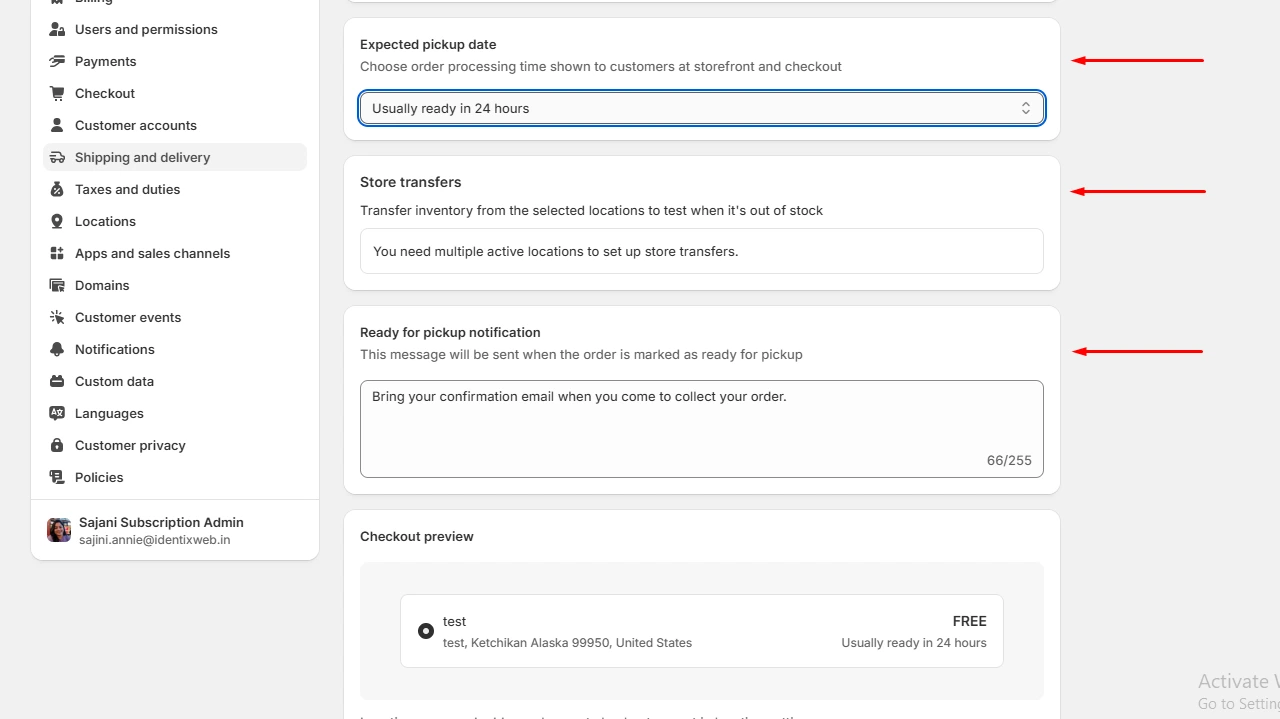Open Apps and sales channels
This screenshot has width=1280, height=719.
tap(175, 253)
